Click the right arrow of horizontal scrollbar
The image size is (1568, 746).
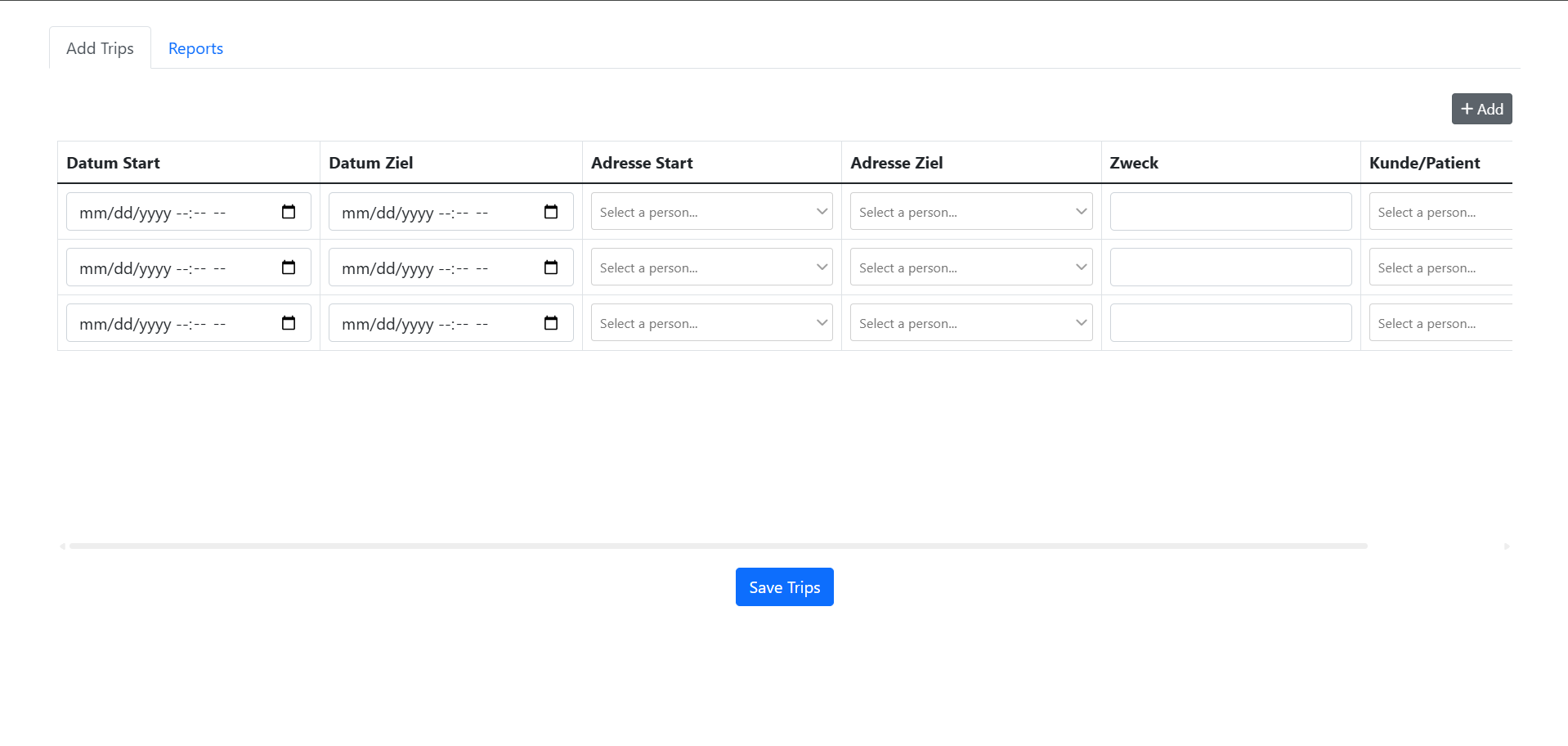1507,546
